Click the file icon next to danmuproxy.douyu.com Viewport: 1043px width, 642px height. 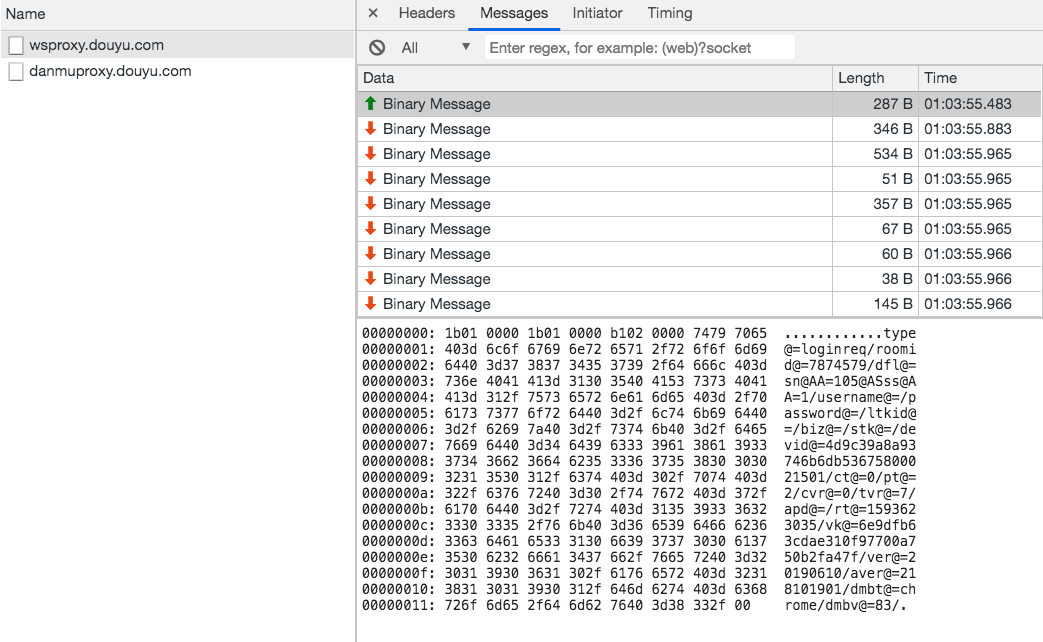(x=15, y=72)
